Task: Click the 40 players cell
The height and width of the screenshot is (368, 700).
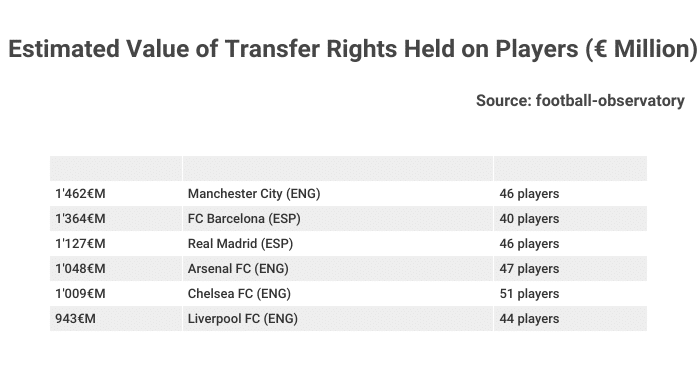Action: (571, 219)
